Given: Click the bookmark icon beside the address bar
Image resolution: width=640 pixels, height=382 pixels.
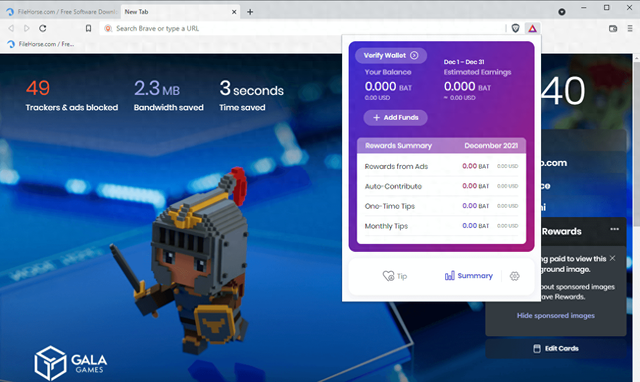Looking at the screenshot, I should click(x=88, y=28).
